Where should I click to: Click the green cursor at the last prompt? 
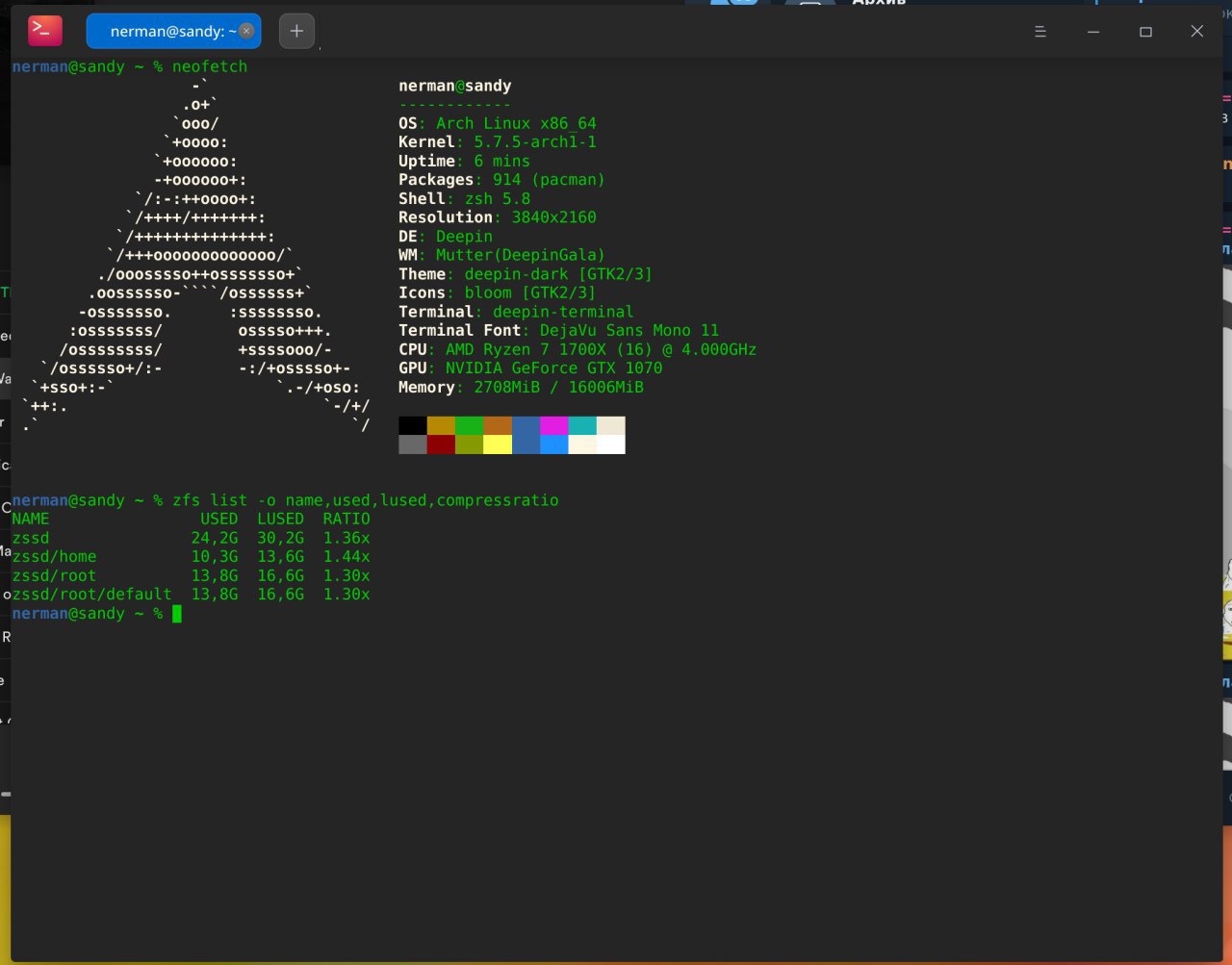point(177,614)
